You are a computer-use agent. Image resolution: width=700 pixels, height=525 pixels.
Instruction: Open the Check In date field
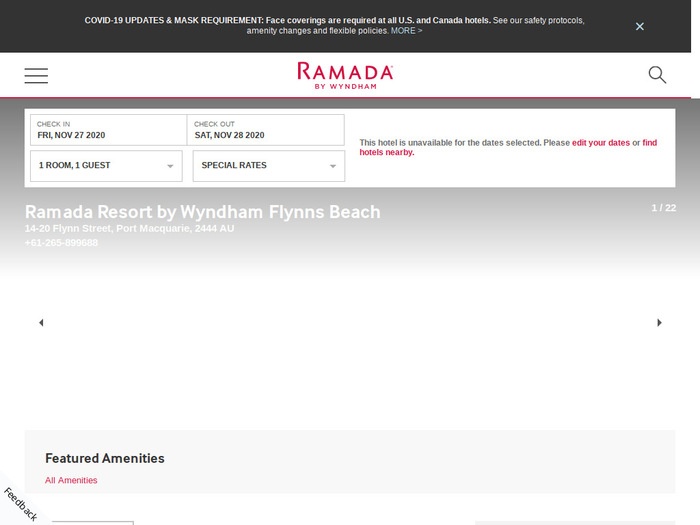point(108,130)
